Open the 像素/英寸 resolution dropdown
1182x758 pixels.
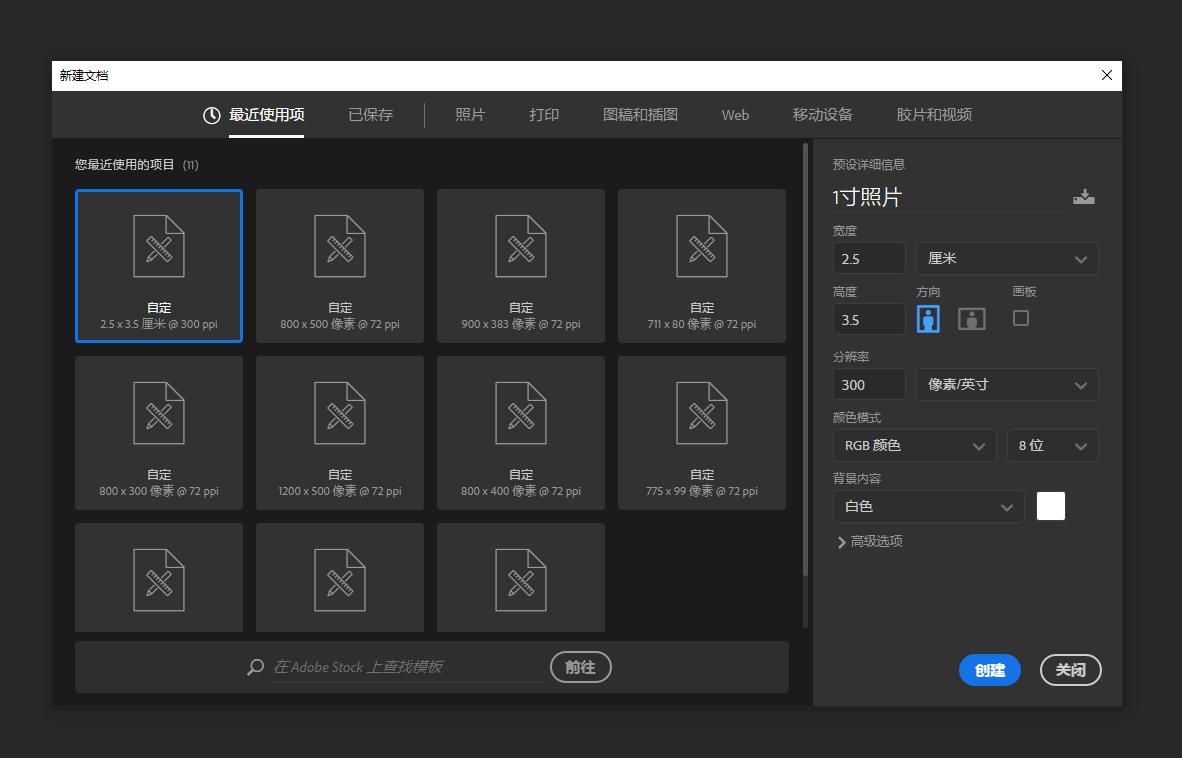[x=1006, y=384]
